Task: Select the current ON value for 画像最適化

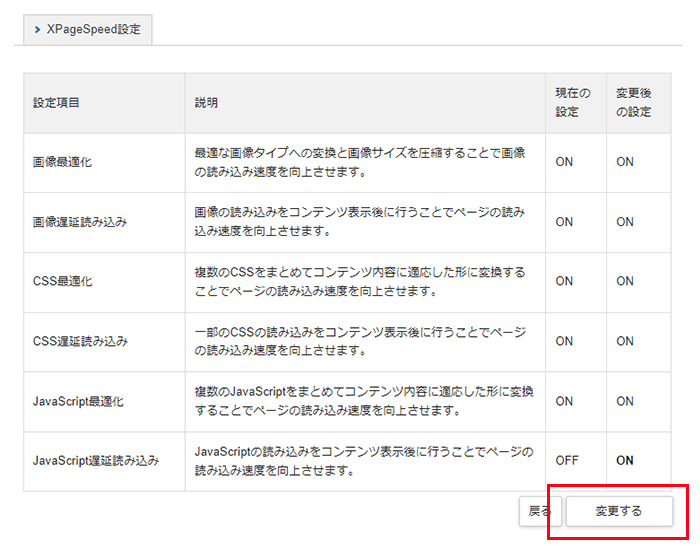Action: click(x=564, y=162)
